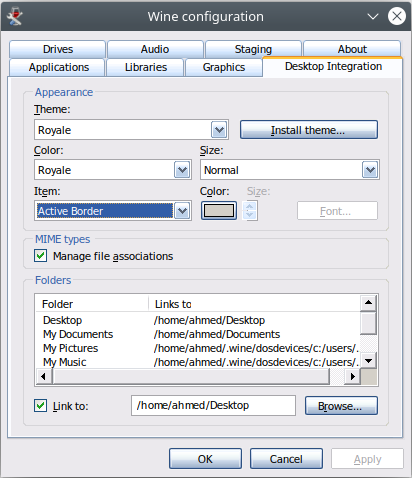
Task: Click the Apply button
Action: [x=367, y=459]
